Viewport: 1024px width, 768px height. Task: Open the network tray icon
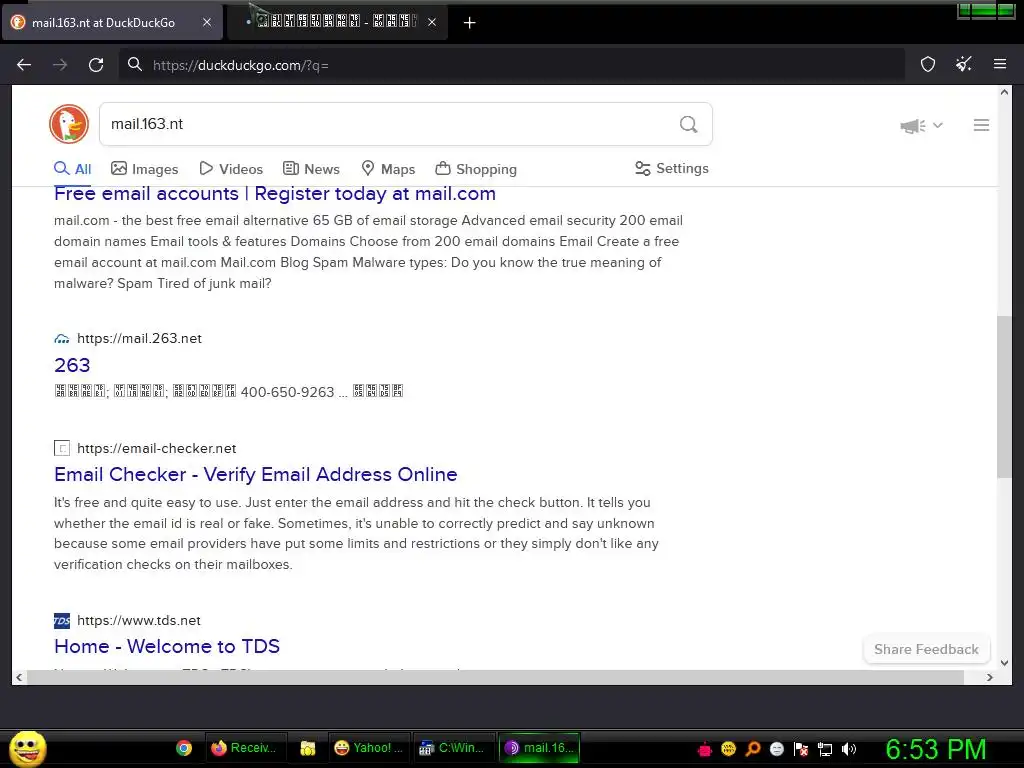click(x=825, y=749)
